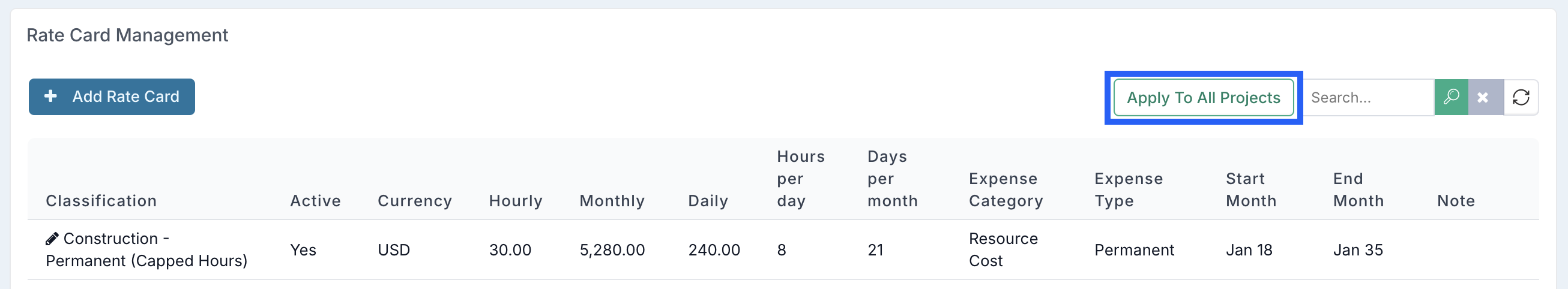Screen dimensions: 1568x289
Task: Sort by the Monthly column header
Action: pos(612,201)
